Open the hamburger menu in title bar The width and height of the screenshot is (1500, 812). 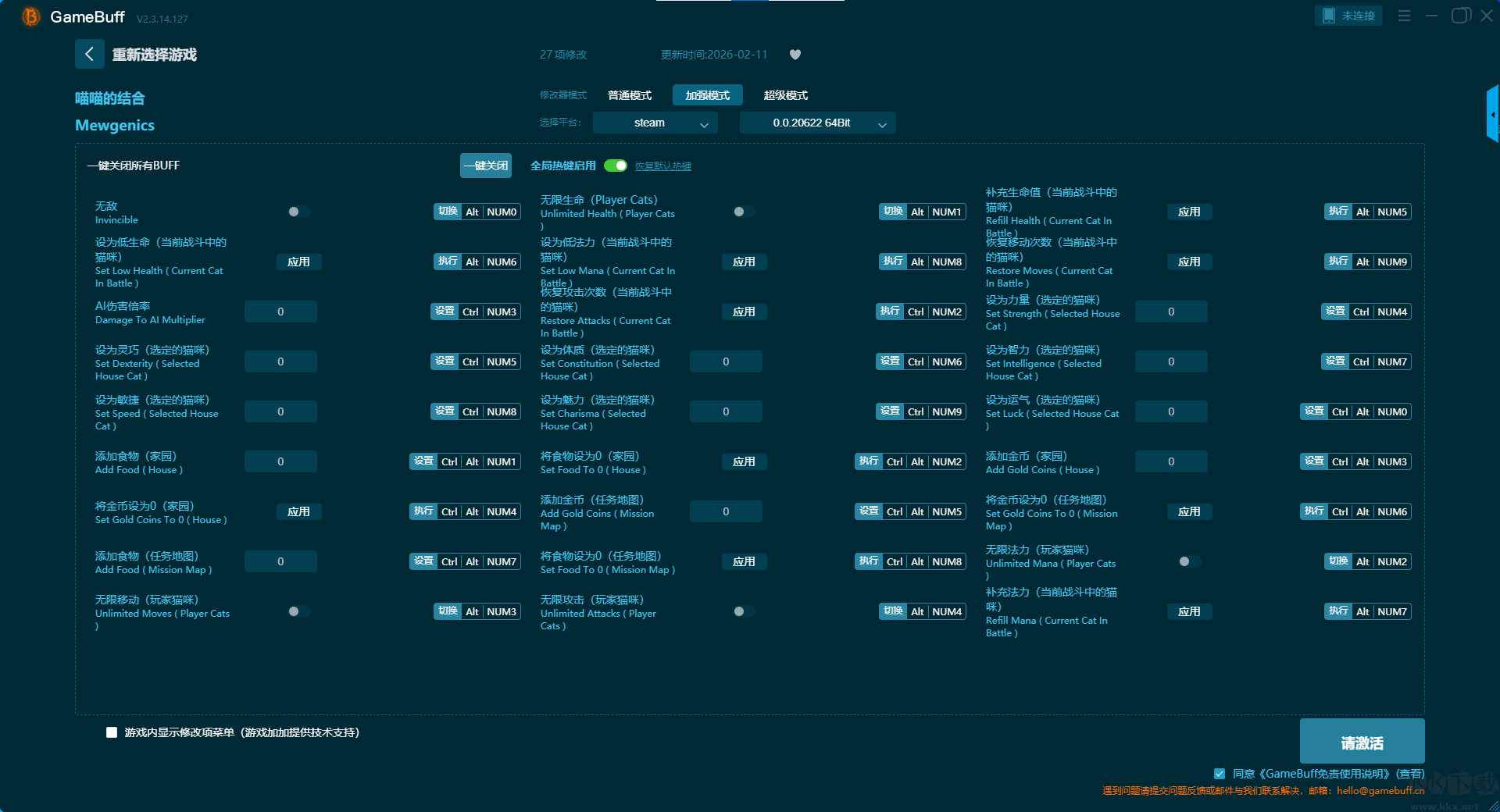coord(1404,16)
